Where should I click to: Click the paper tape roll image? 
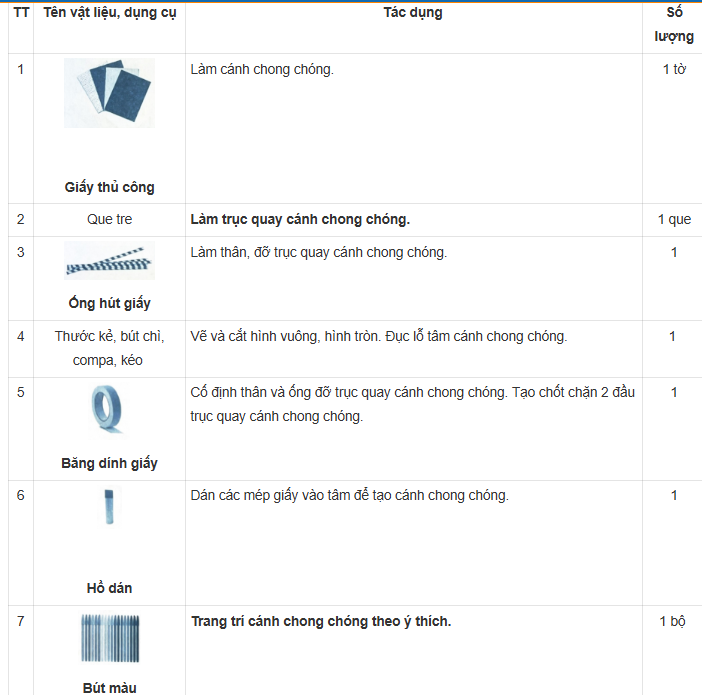[109, 409]
